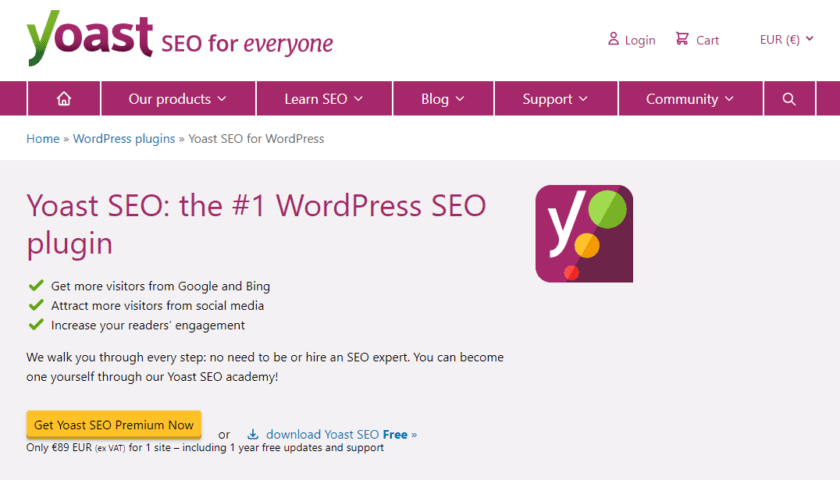Click the Yoast SEO plugin logo image
Viewport: 840px width, 480px height.
[584, 233]
